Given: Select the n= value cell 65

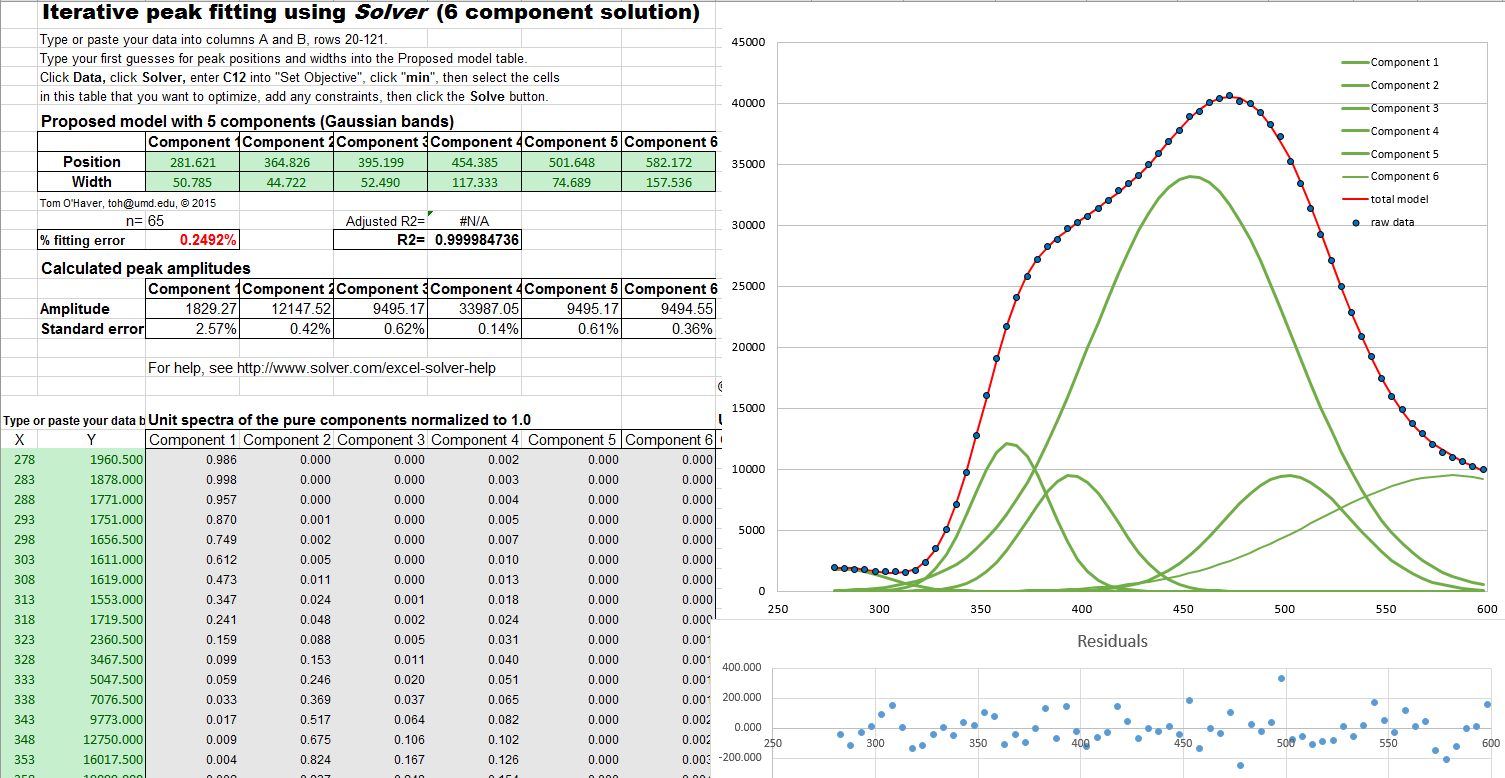Looking at the screenshot, I should (x=156, y=221).
